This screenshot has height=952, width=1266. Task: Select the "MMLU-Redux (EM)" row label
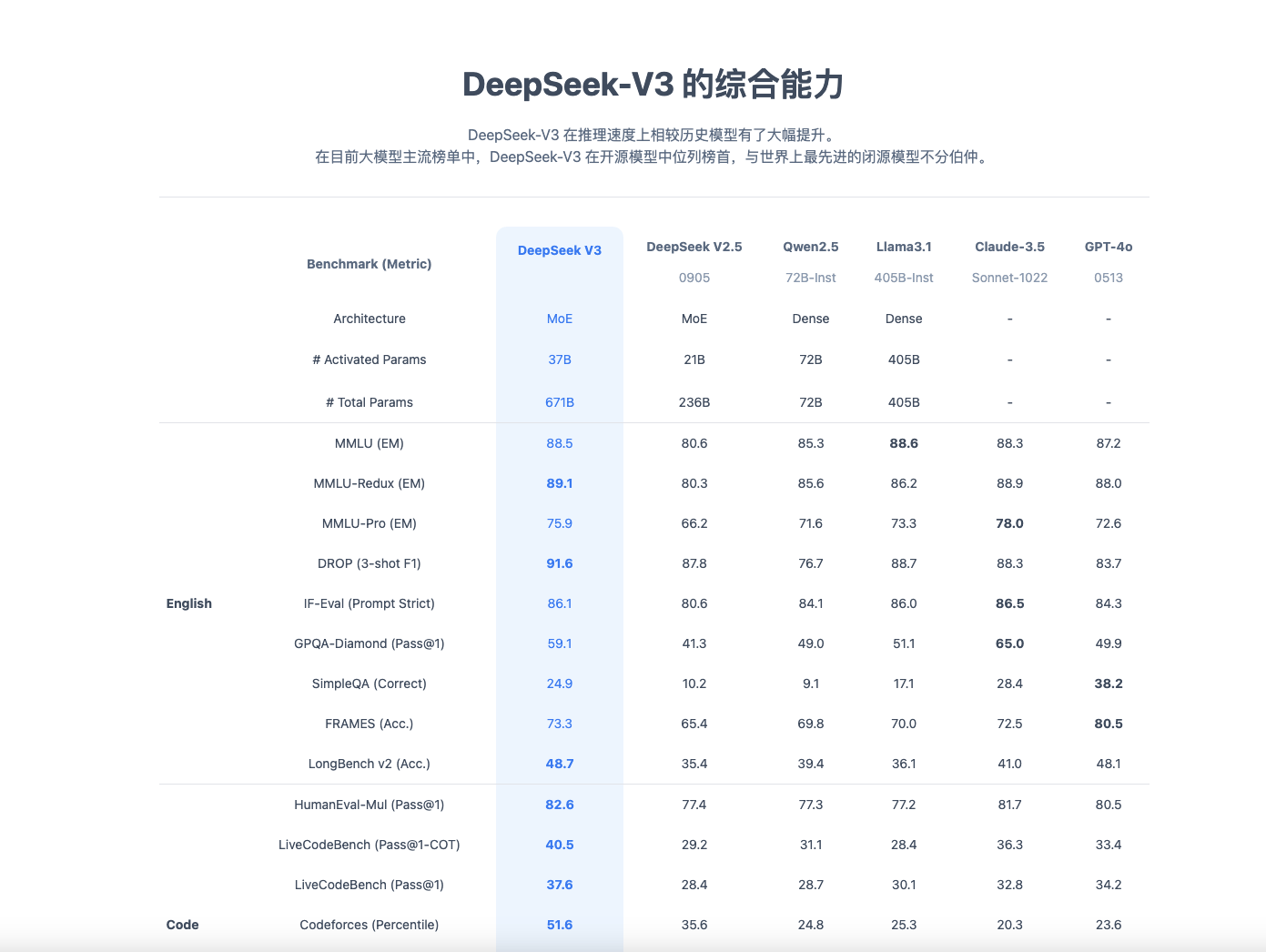(x=370, y=483)
